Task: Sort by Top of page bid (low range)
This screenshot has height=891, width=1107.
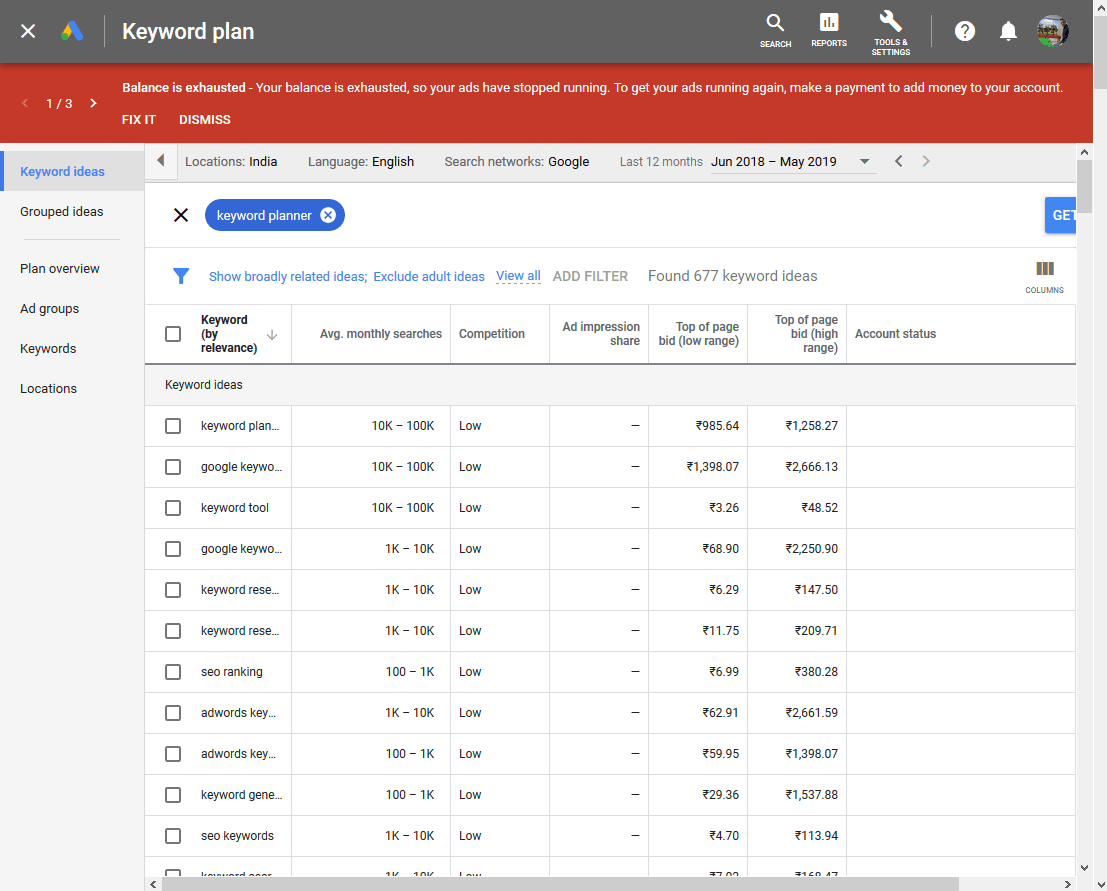Action: tap(699, 334)
